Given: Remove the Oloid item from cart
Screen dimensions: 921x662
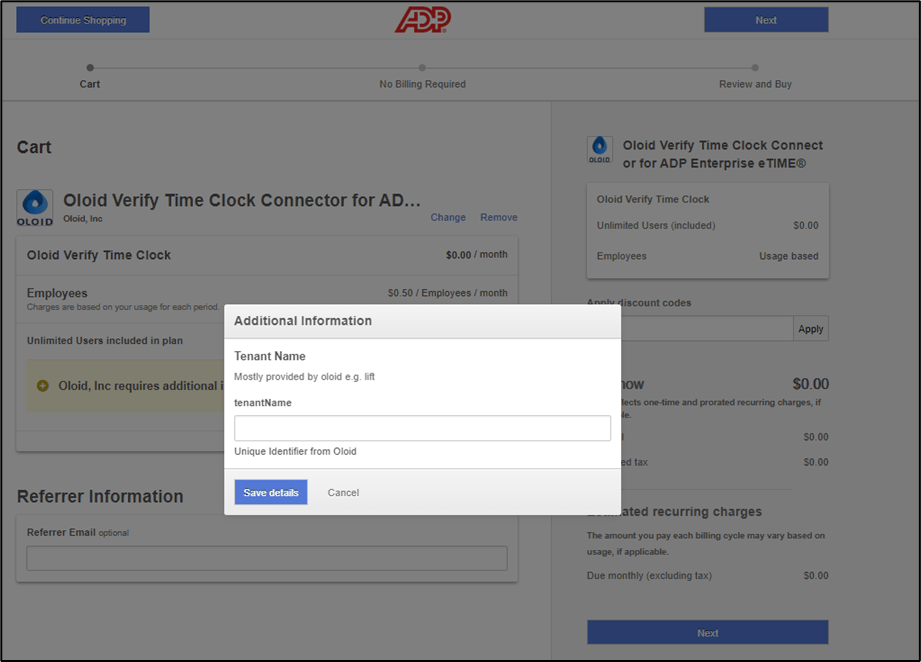Looking at the screenshot, I should click(x=499, y=217).
